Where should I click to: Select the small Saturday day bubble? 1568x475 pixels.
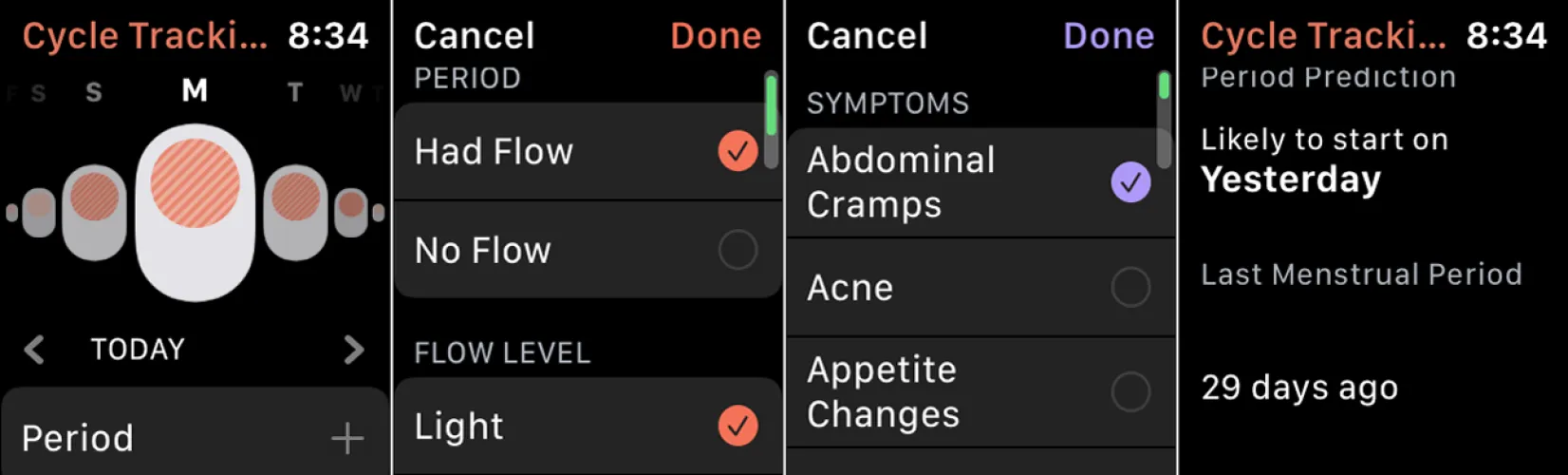tap(39, 211)
